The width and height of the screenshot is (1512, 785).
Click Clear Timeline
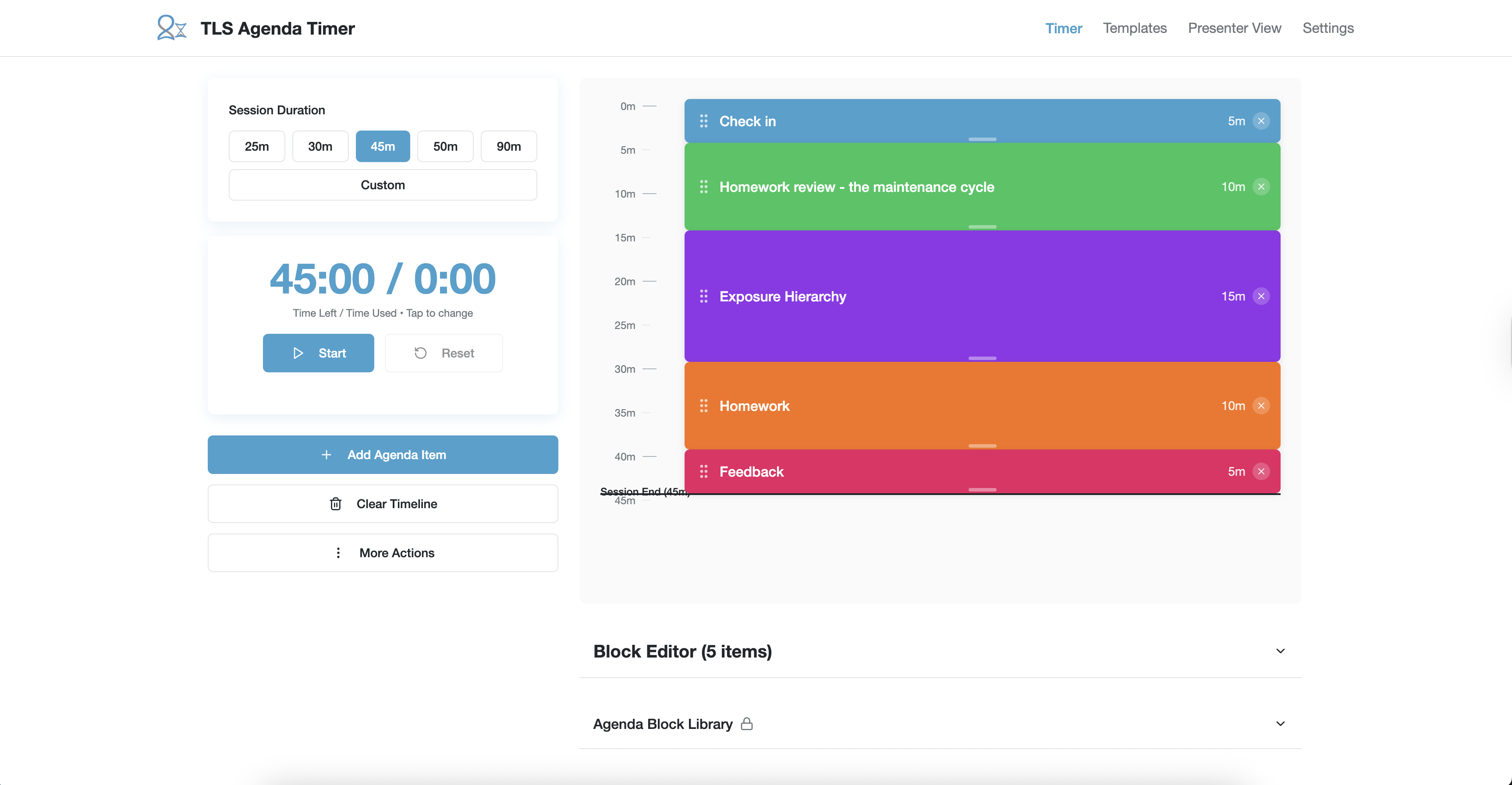[x=383, y=504]
